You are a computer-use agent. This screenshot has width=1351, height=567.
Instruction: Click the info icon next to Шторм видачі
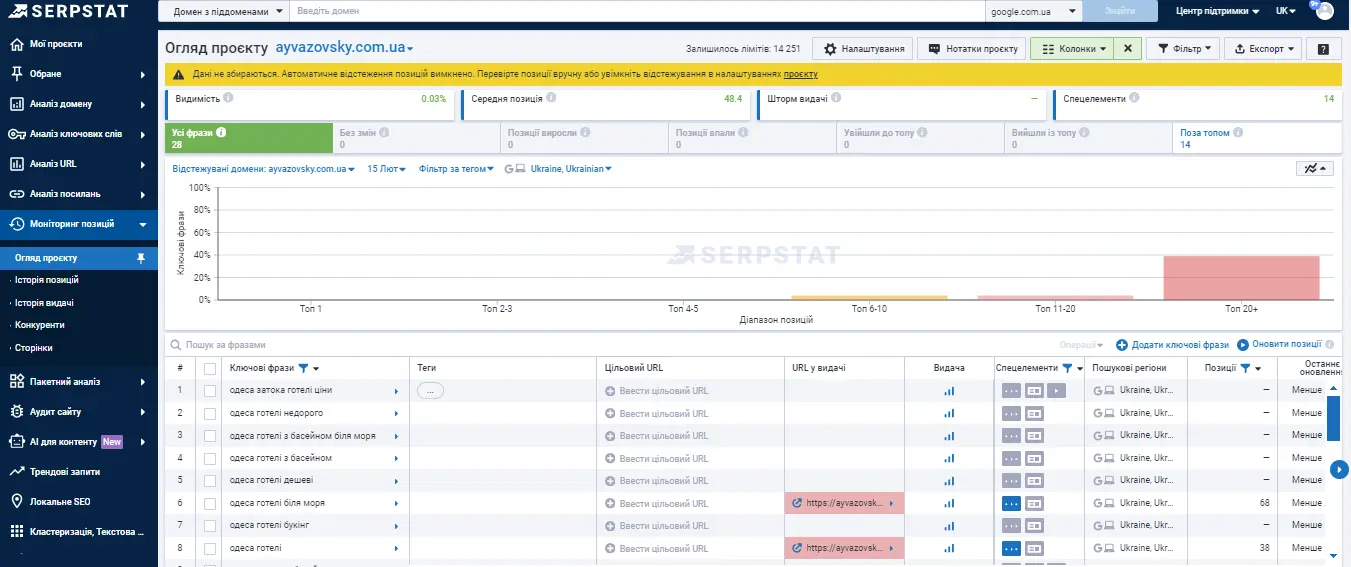[x=836, y=98]
